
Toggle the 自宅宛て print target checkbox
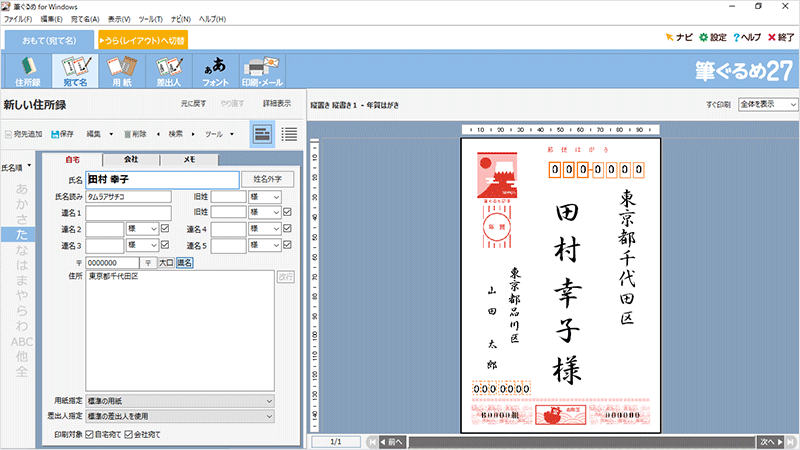(90, 435)
